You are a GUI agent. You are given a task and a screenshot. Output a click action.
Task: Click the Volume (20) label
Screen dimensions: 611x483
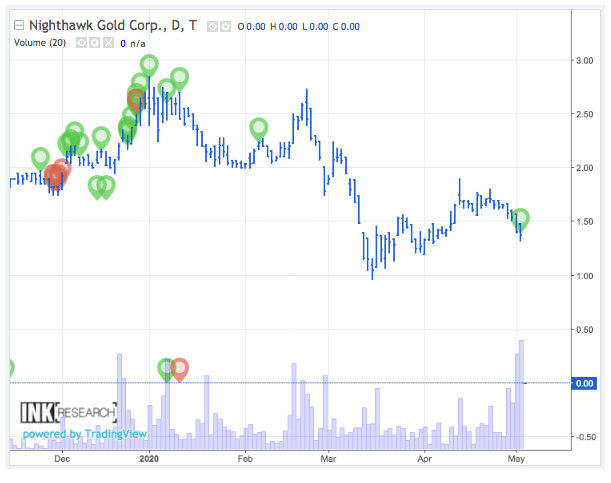coord(40,42)
